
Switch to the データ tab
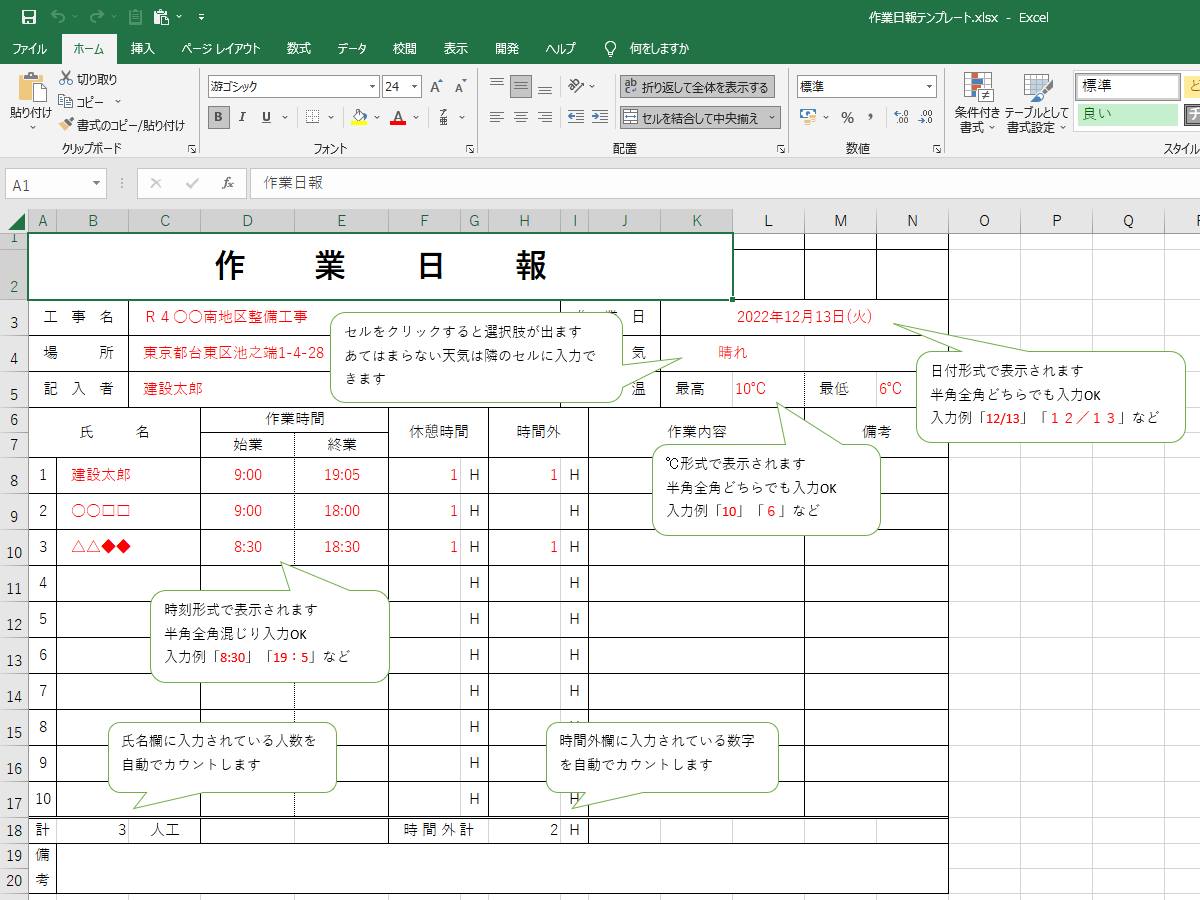351,48
